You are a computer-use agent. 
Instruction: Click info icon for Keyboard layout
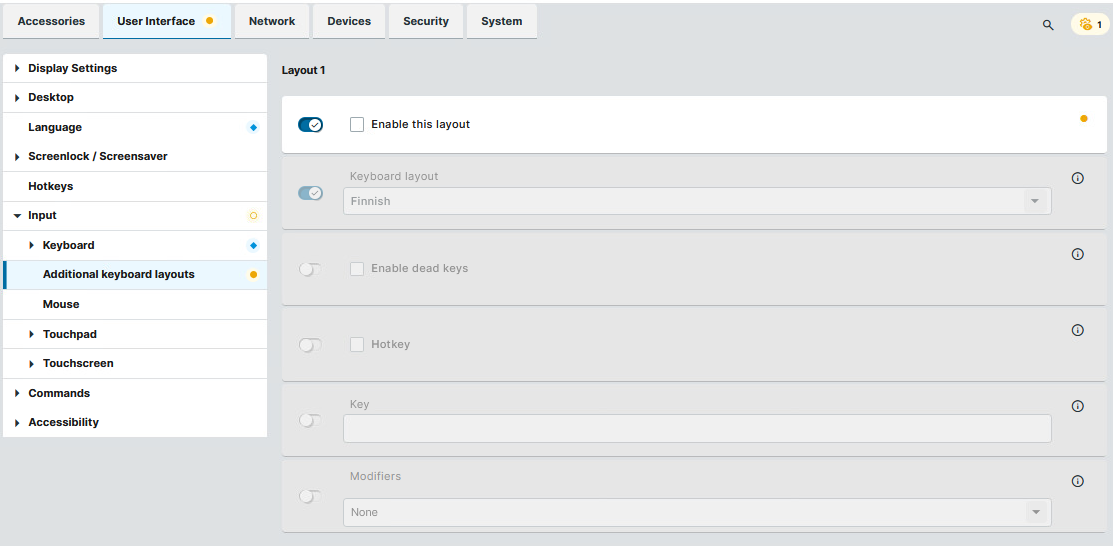(1077, 178)
